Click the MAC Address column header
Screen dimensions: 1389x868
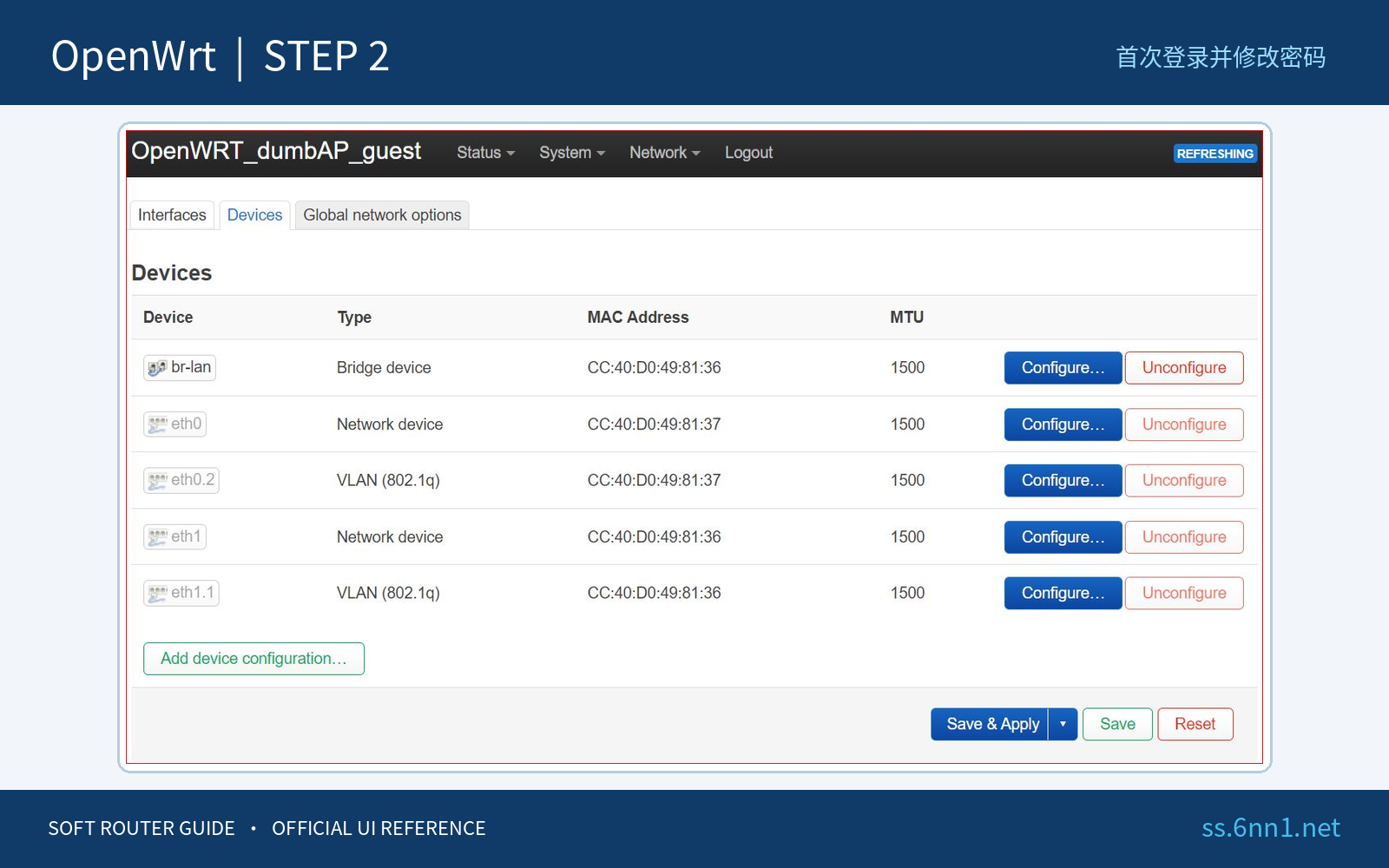point(638,318)
